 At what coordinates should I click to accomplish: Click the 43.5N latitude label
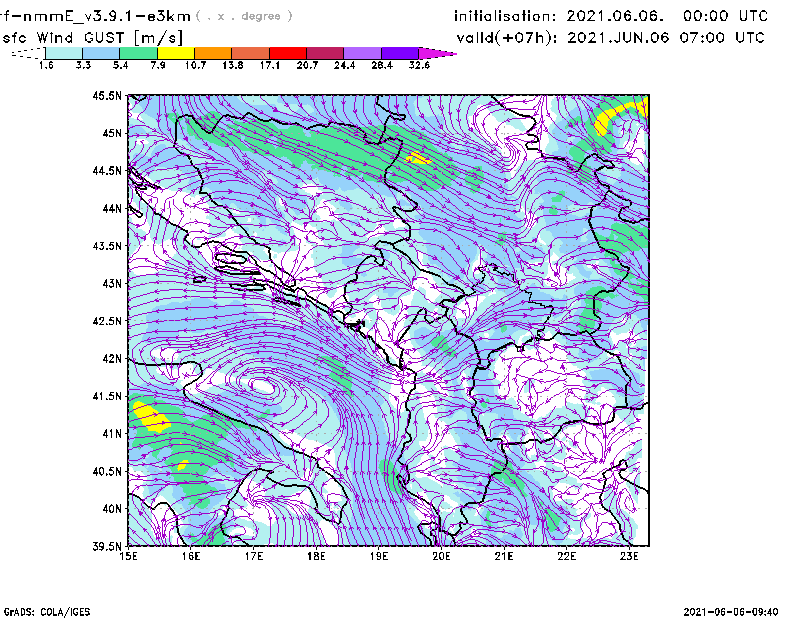pyautogui.click(x=107, y=245)
